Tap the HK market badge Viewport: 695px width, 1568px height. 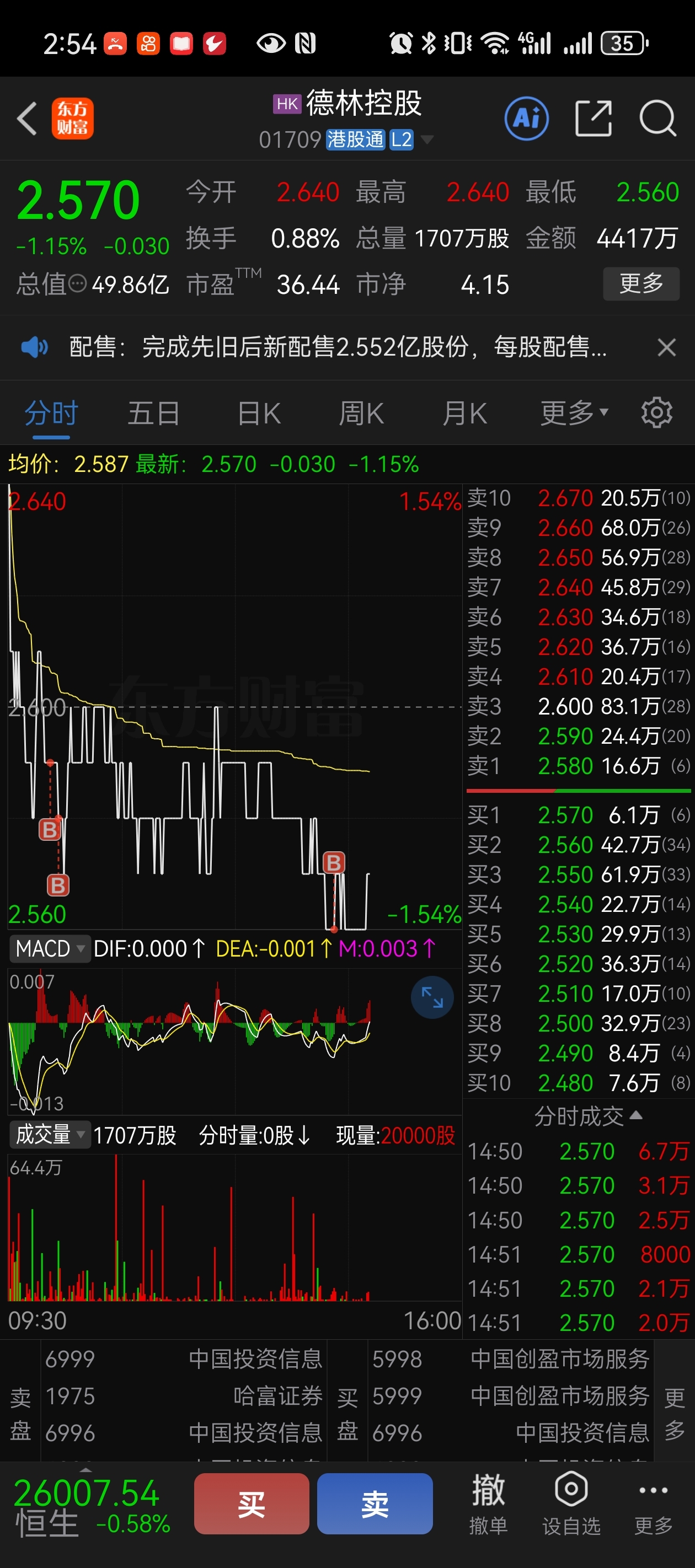coord(287,104)
